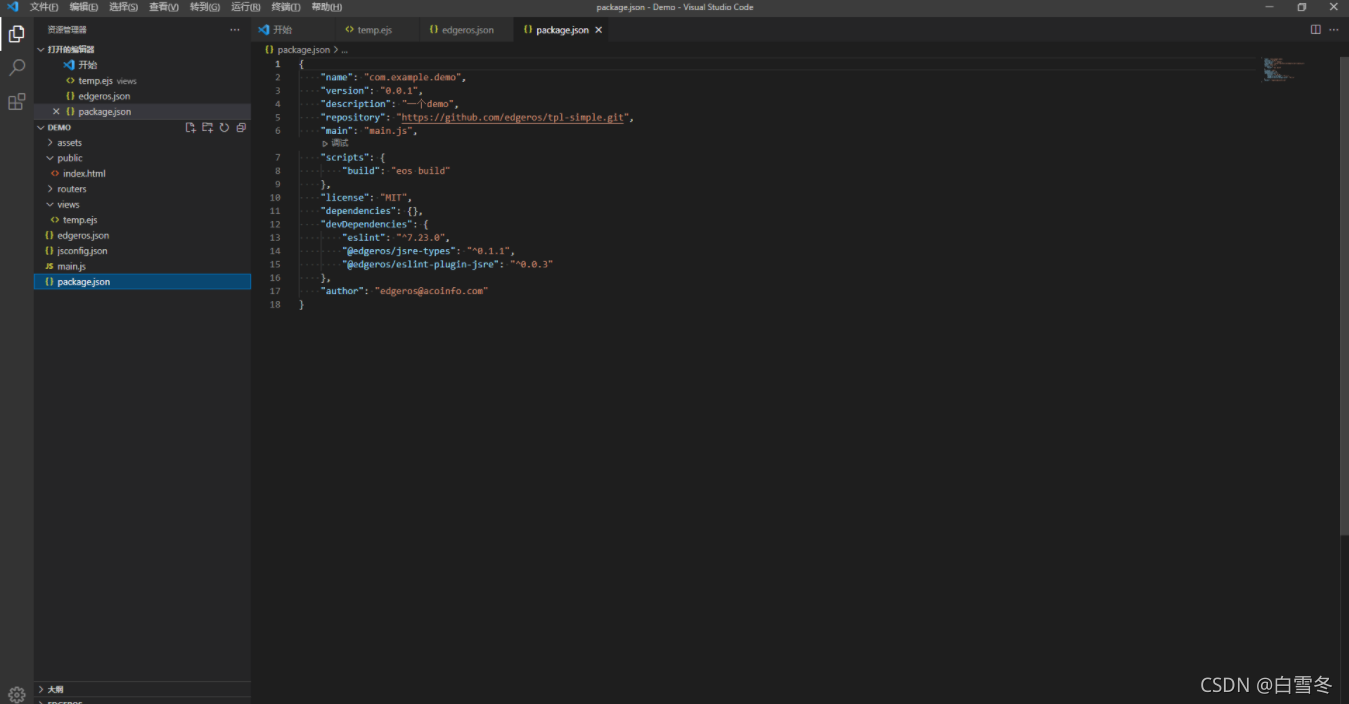Click the New Folder icon in DEMO header
This screenshot has height=704, width=1349.
click(207, 127)
